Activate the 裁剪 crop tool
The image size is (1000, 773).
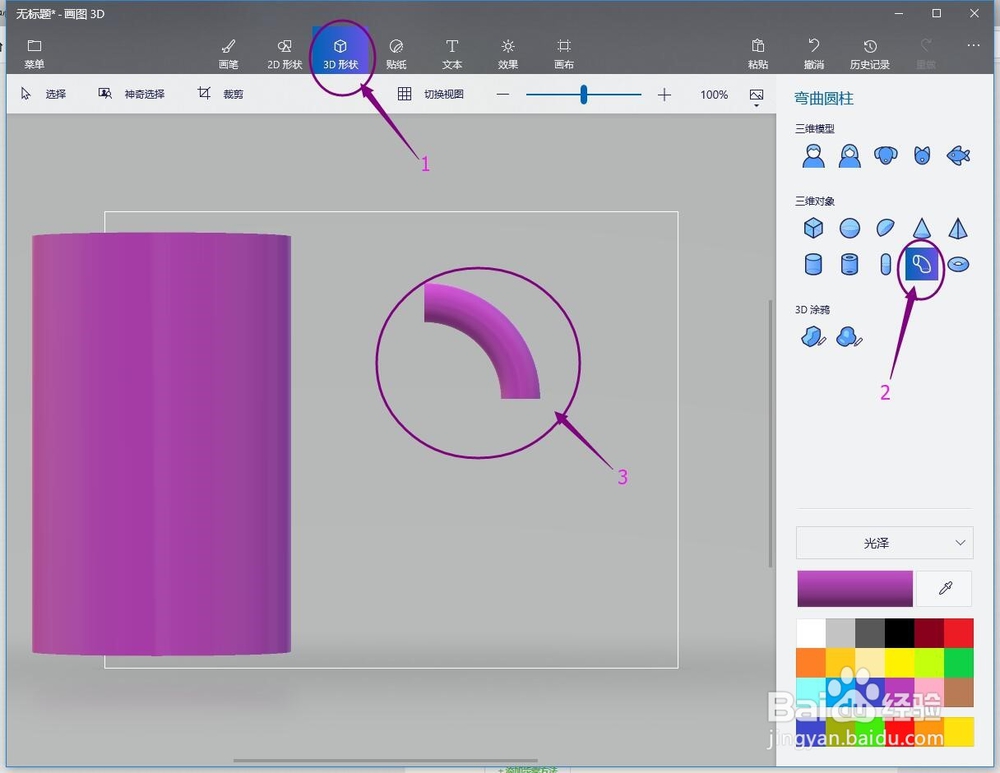pyautogui.click(x=220, y=94)
